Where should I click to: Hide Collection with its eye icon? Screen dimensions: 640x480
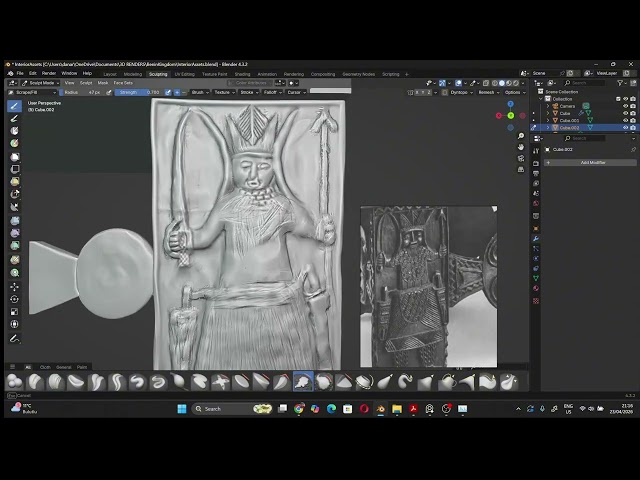tap(625, 99)
